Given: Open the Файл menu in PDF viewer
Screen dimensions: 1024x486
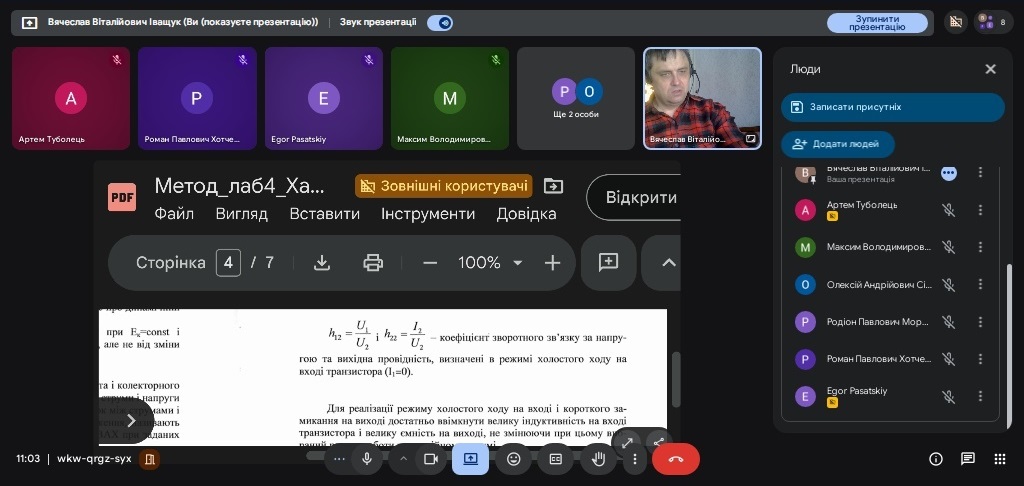Looking at the screenshot, I should point(174,214).
